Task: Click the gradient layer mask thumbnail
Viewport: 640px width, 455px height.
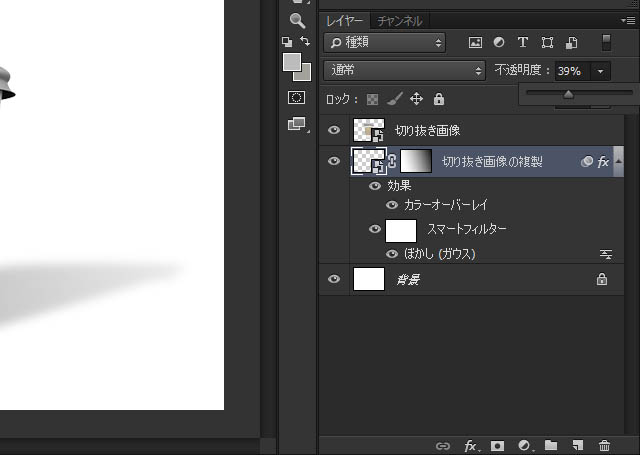Action: pos(416,161)
